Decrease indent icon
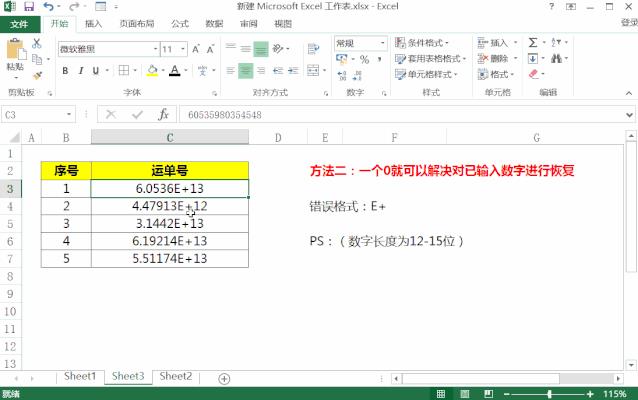 point(278,71)
